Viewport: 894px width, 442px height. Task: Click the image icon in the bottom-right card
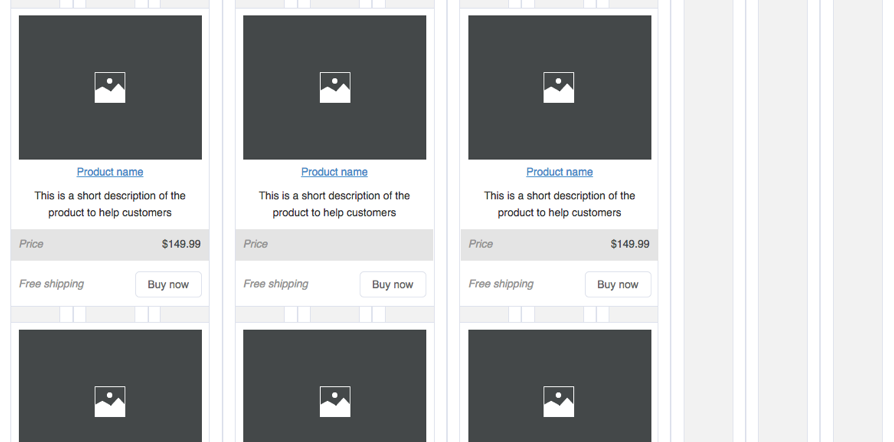[559, 401]
